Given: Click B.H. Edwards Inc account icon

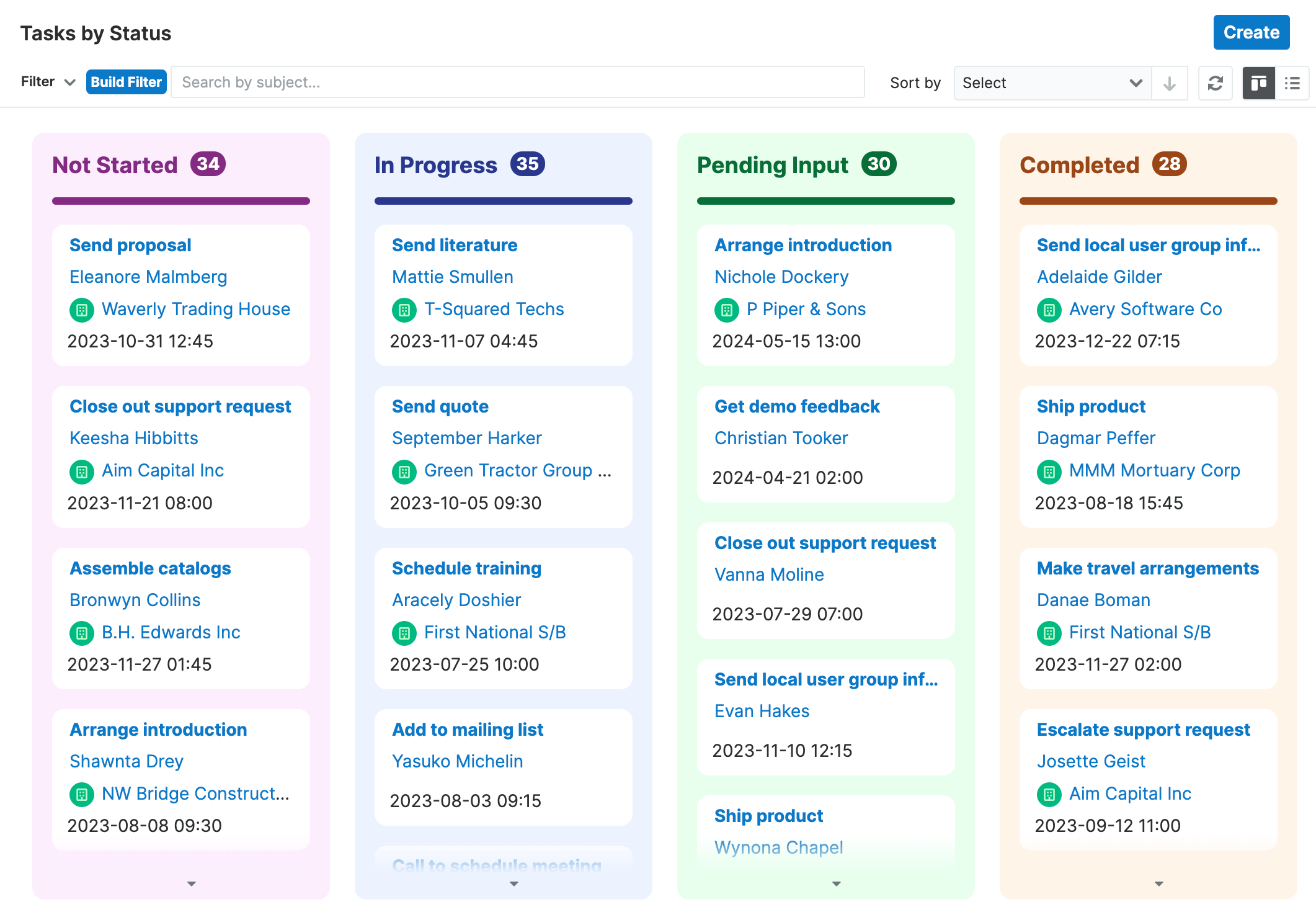Looking at the screenshot, I should click(81, 632).
